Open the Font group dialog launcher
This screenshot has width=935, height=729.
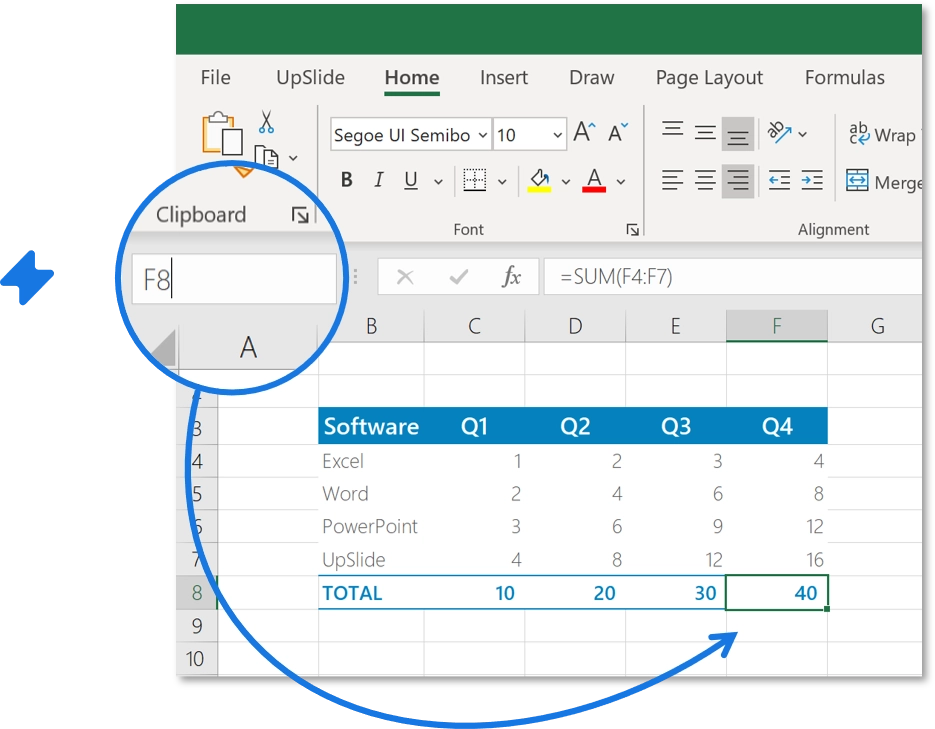pos(632,229)
